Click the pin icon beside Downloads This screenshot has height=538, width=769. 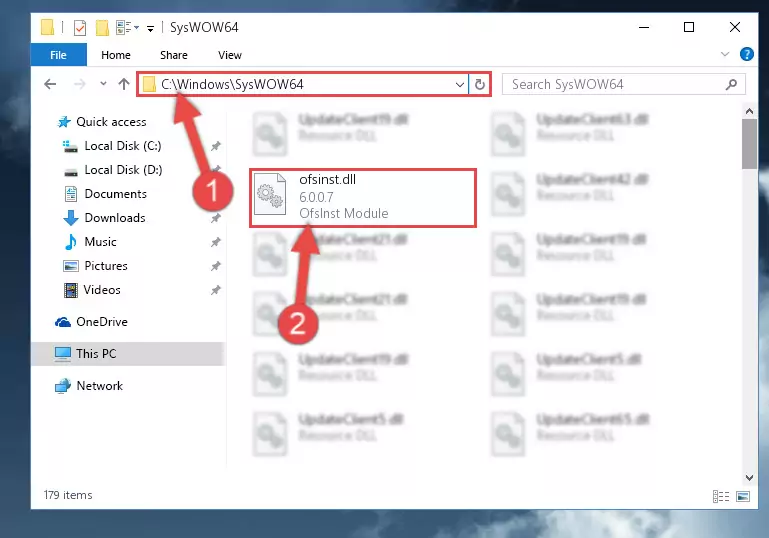(x=215, y=218)
